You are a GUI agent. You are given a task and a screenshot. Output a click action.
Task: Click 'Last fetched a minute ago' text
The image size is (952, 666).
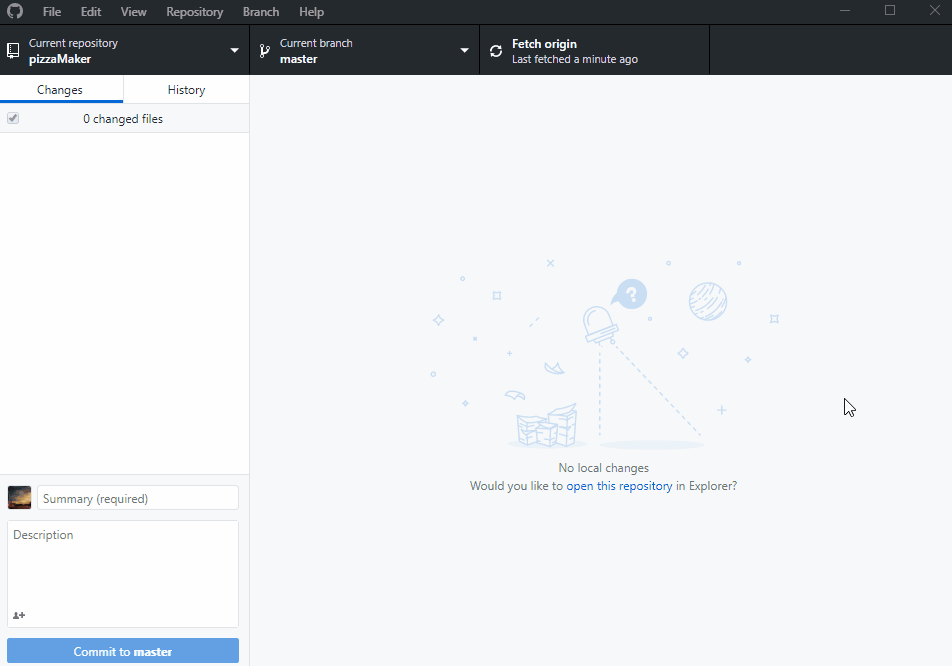pos(574,59)
